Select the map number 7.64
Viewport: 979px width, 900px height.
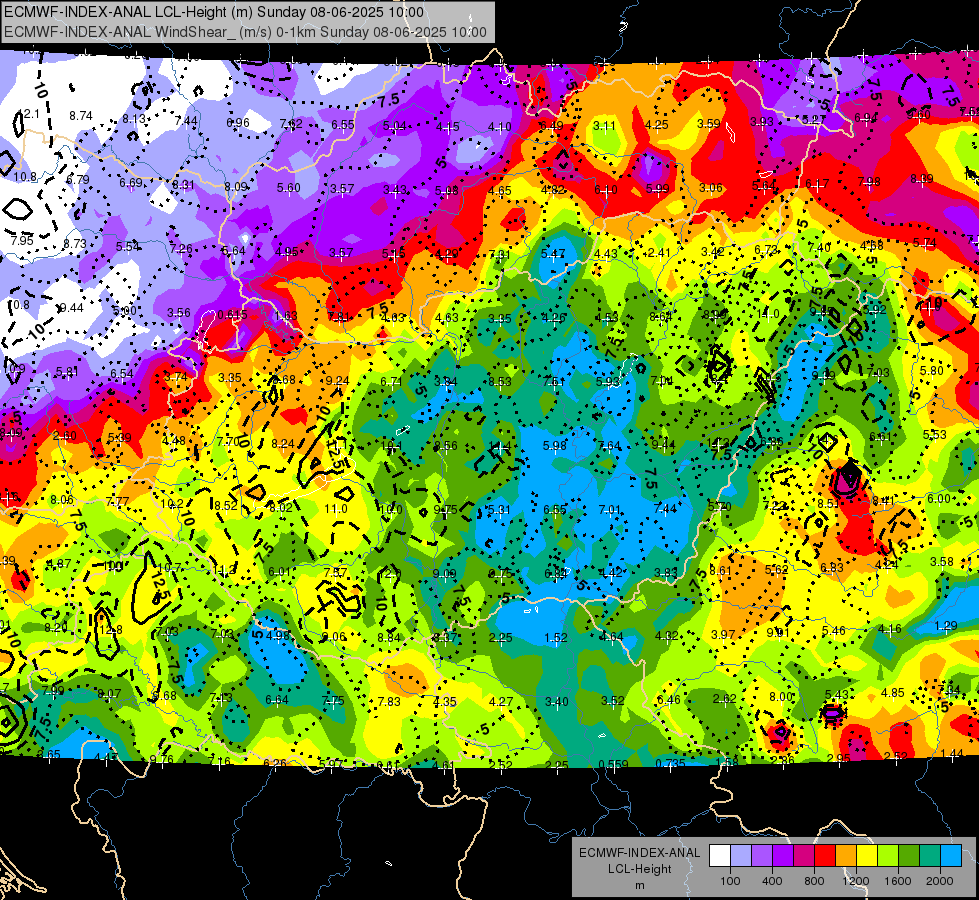(609, 445)
